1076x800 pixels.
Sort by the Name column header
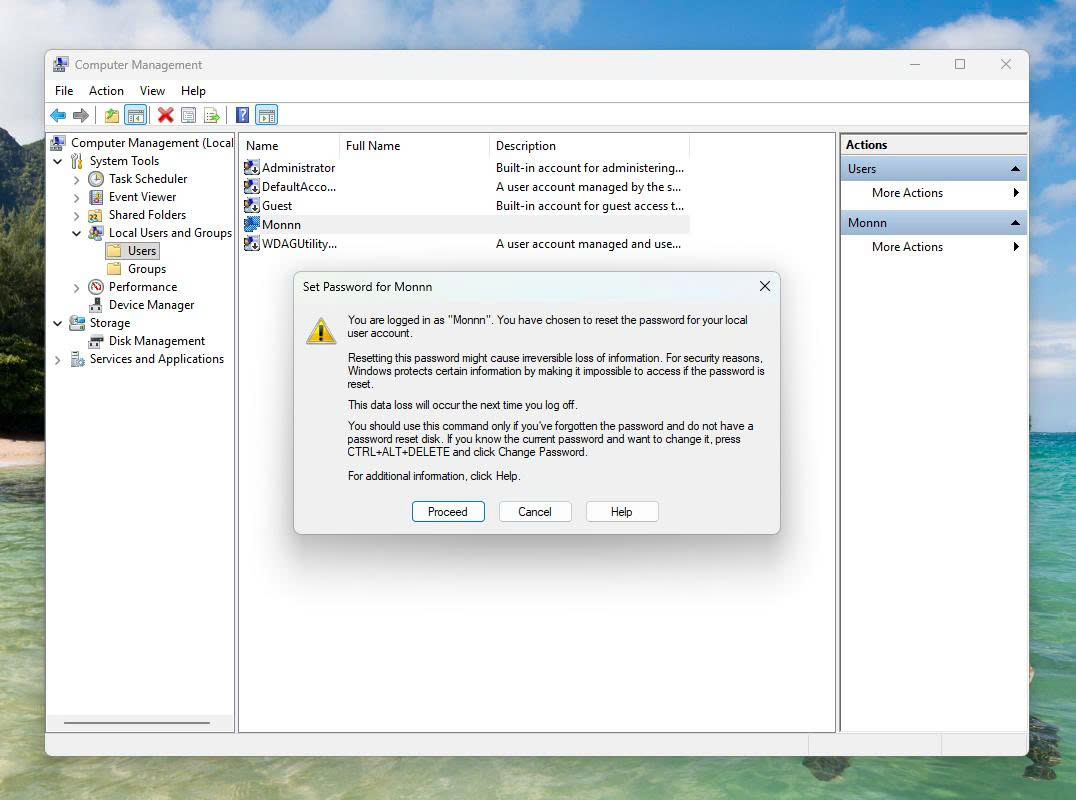point(290,145)
